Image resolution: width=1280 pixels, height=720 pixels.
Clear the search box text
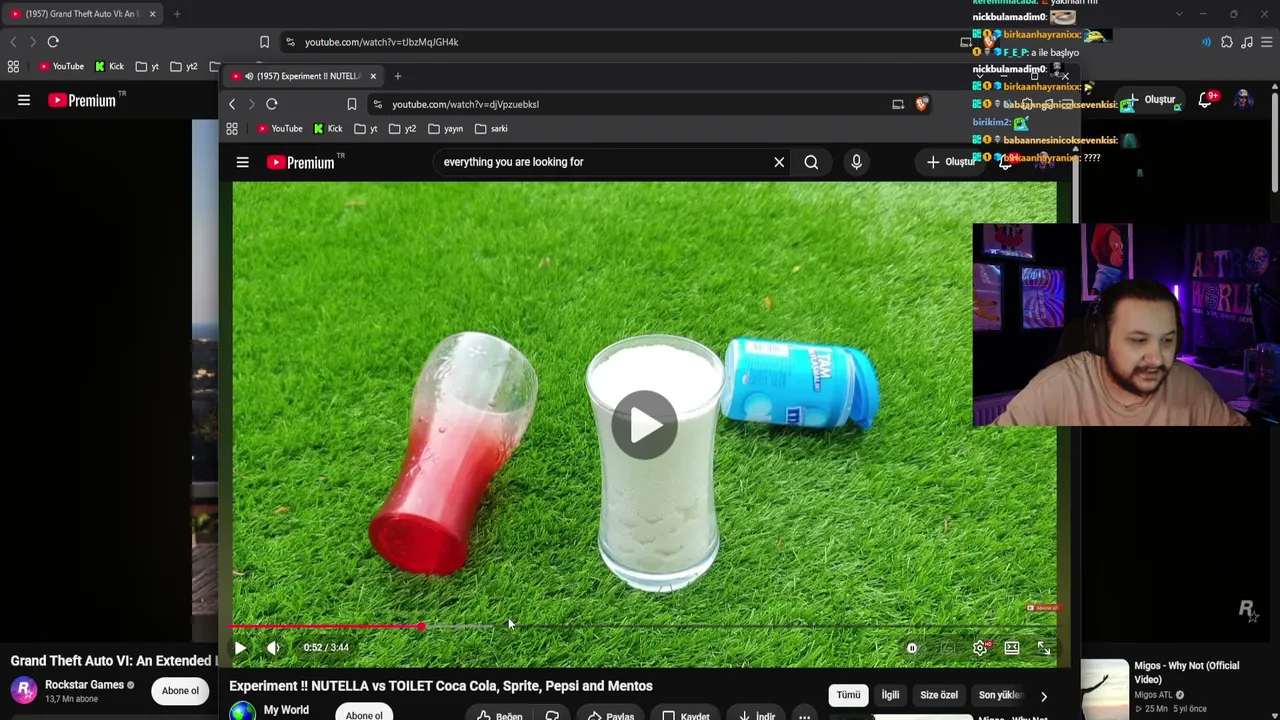coord(779,162)
